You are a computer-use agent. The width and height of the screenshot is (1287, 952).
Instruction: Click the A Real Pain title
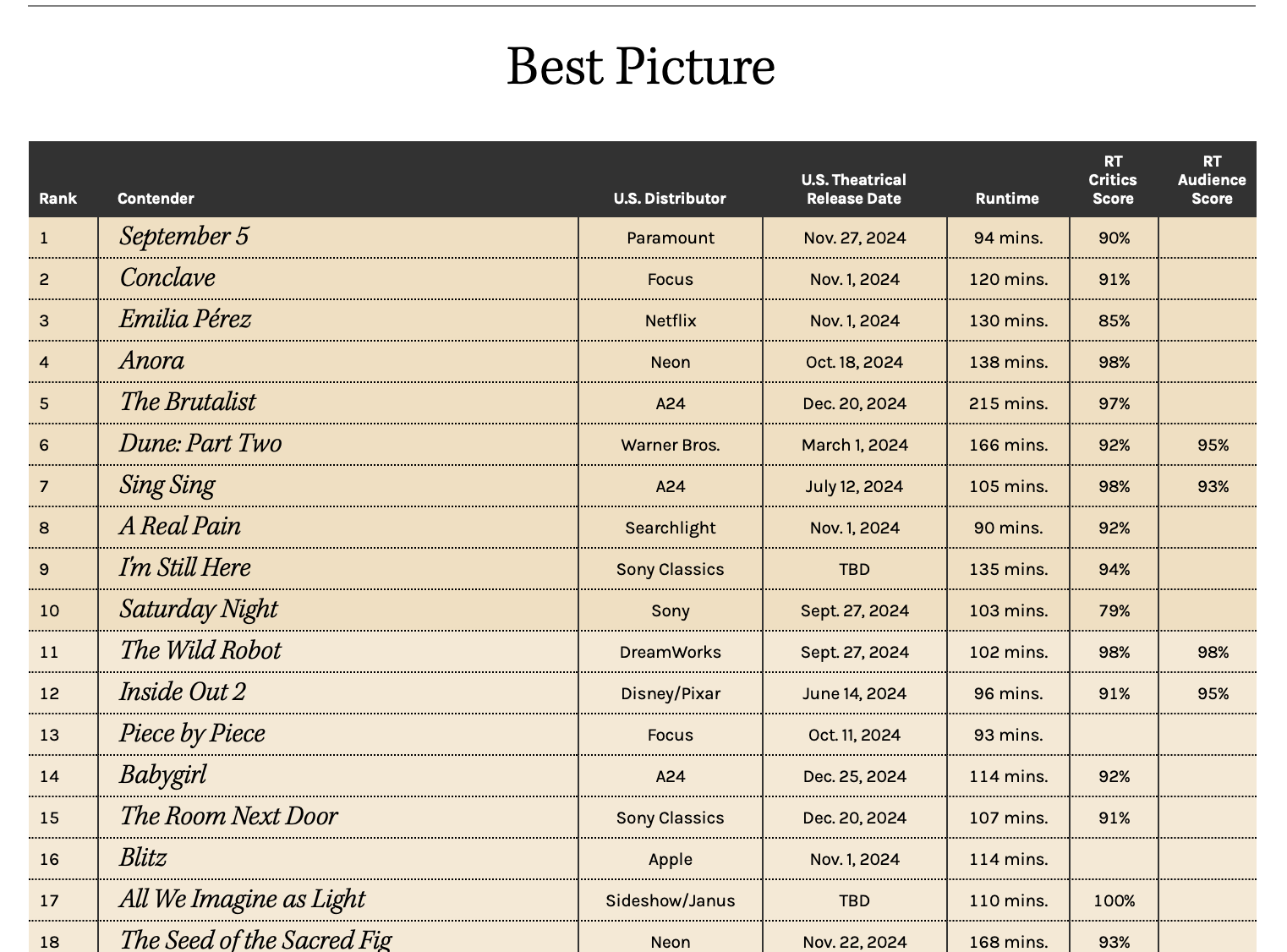click(180, 527)
